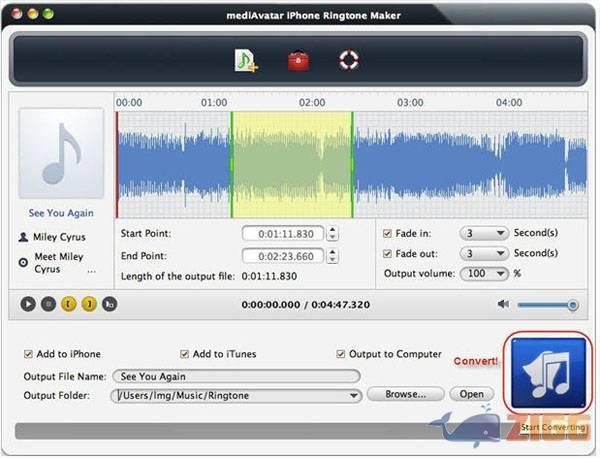The width and height of the screenshot is (600, 458).
Task: Click the volume slider knob
Action: click(573, 305)
